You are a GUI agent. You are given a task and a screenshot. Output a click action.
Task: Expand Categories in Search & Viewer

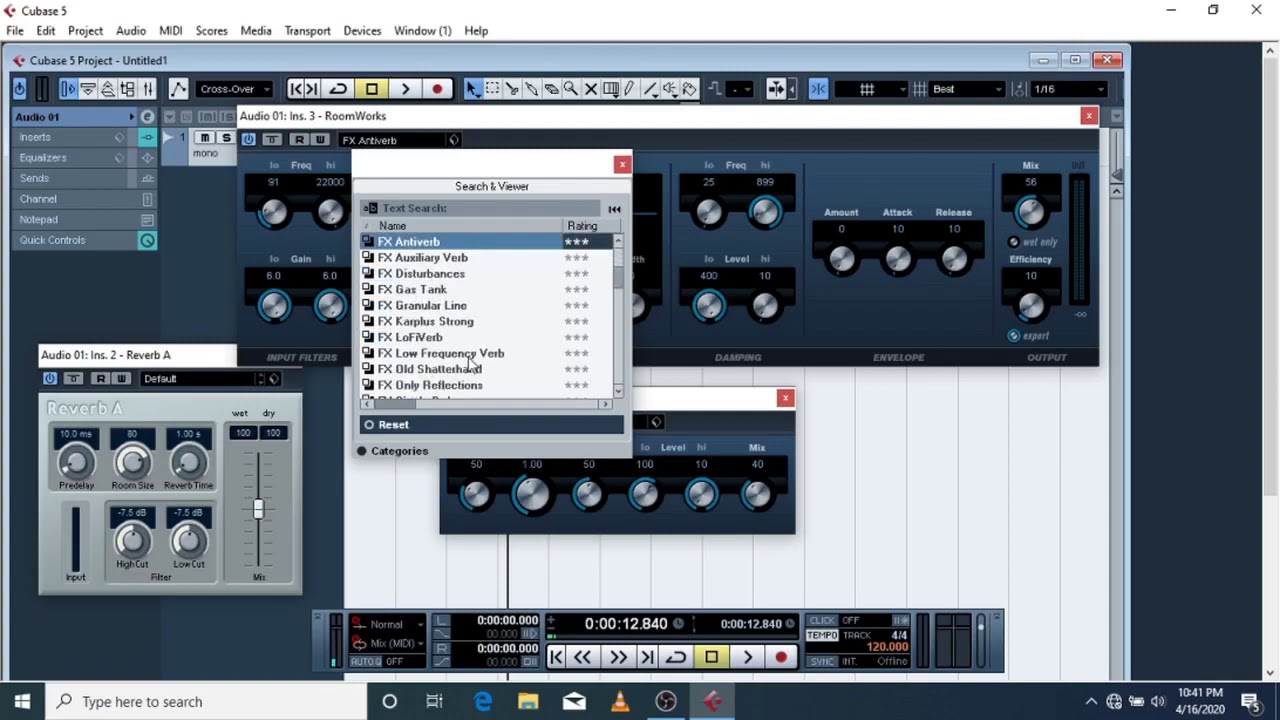pos(392,451)
